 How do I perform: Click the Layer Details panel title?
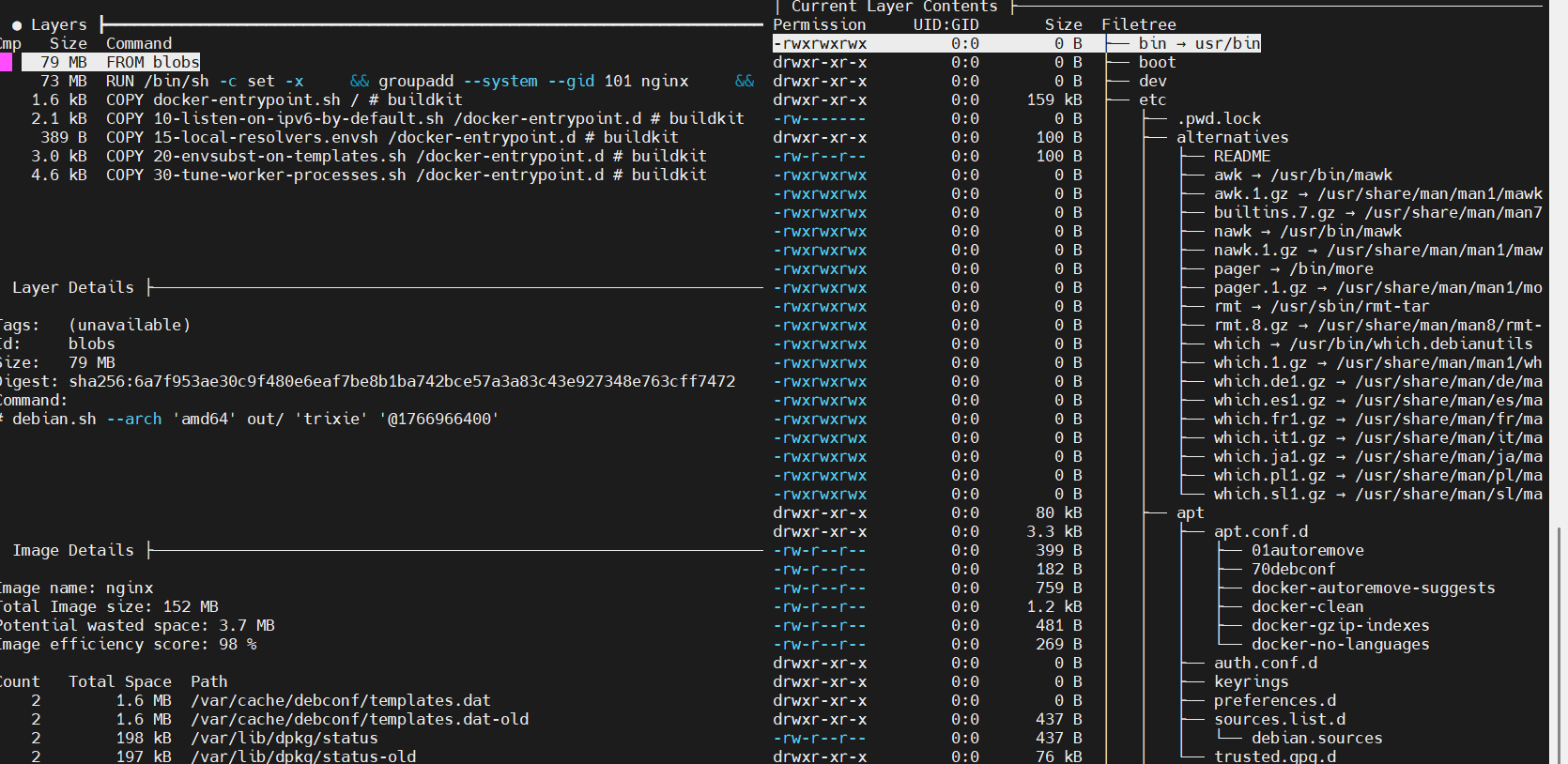[73, 287]
